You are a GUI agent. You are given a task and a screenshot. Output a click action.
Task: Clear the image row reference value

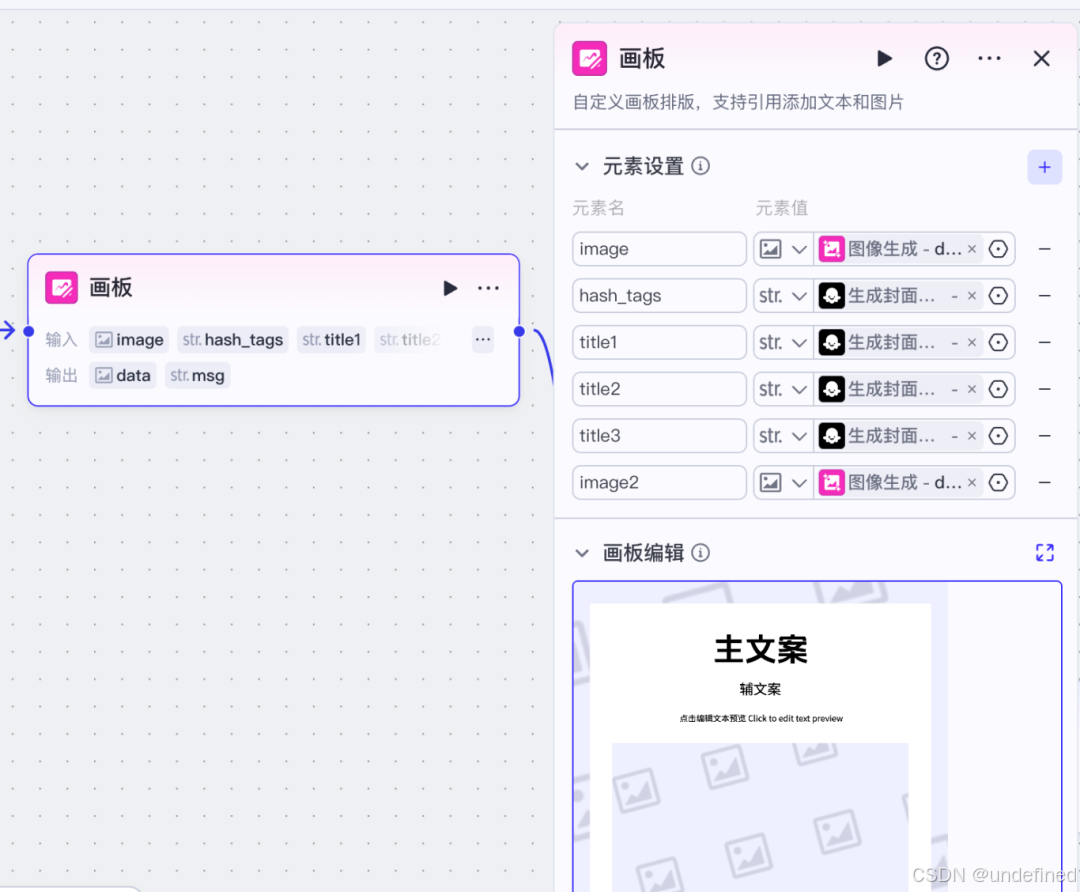coord(972,249)
